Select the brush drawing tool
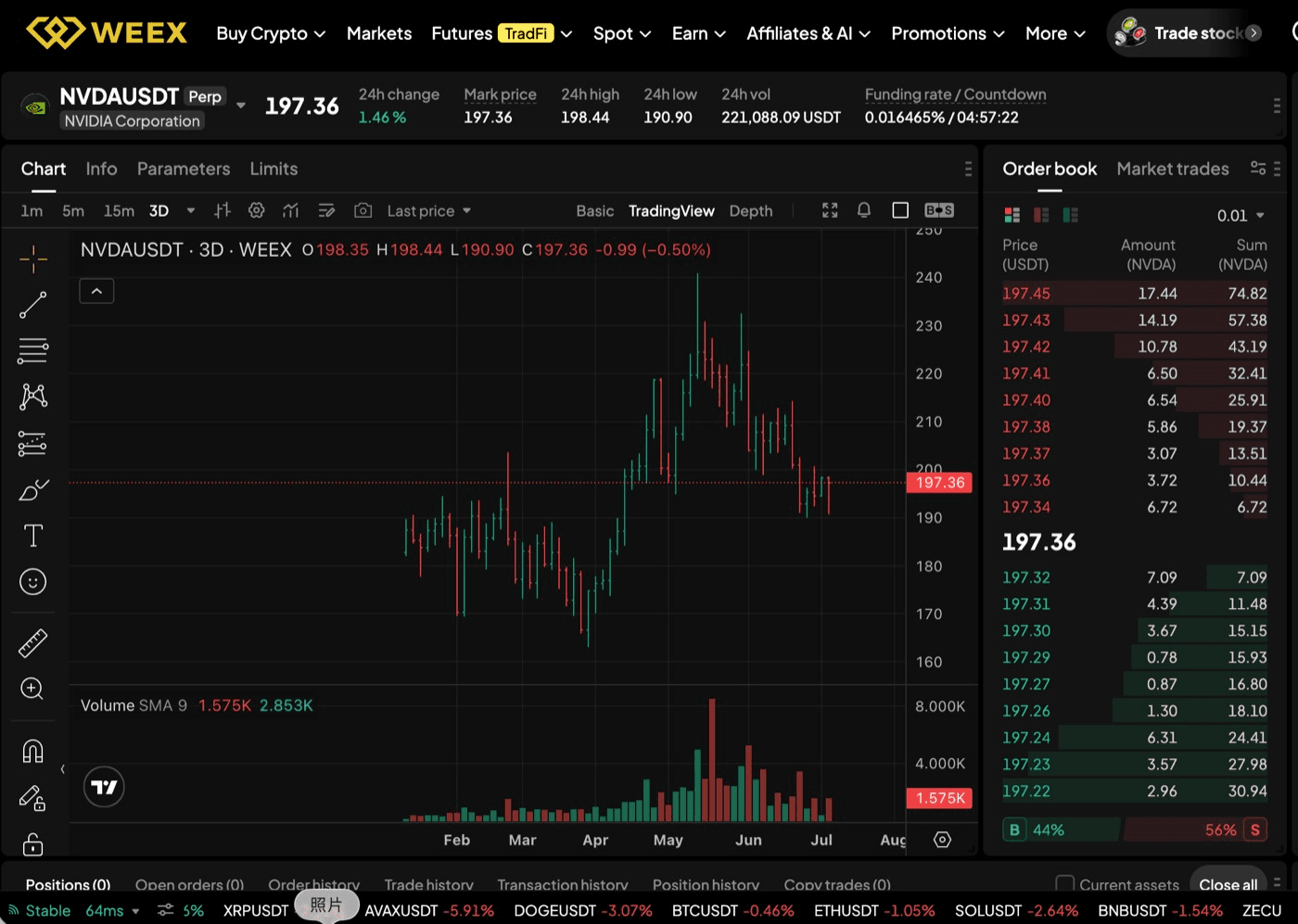The image size is (1298, 924). (33, 489)
